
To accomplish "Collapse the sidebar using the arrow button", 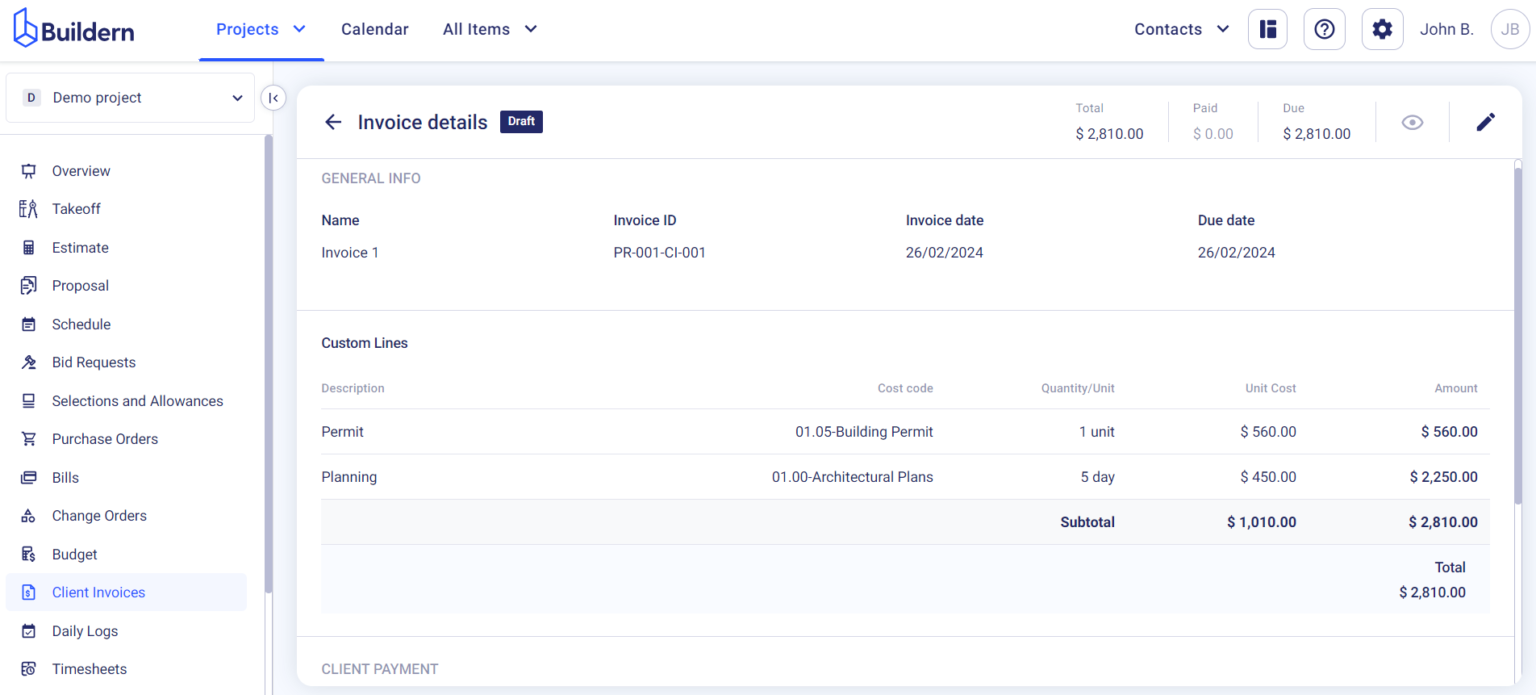I will (273, 97).
